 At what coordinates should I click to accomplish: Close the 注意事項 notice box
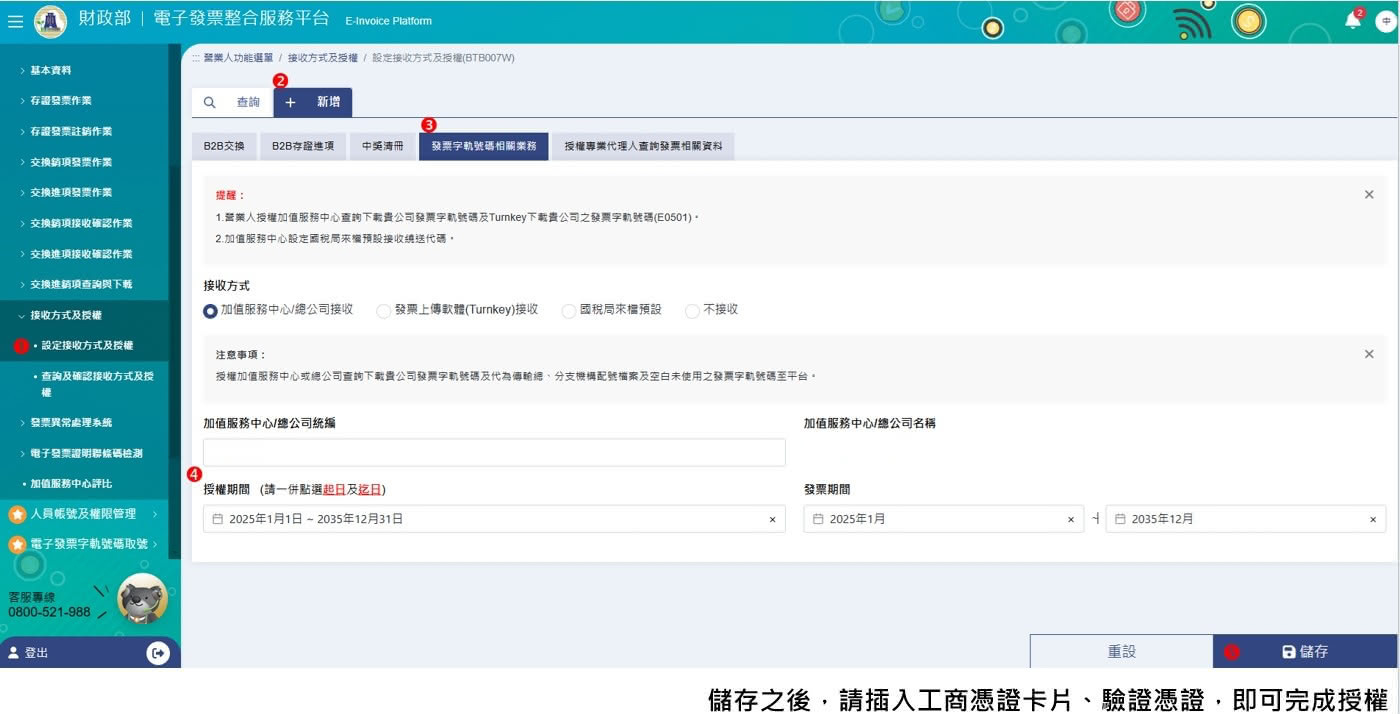click(1369, 354)
